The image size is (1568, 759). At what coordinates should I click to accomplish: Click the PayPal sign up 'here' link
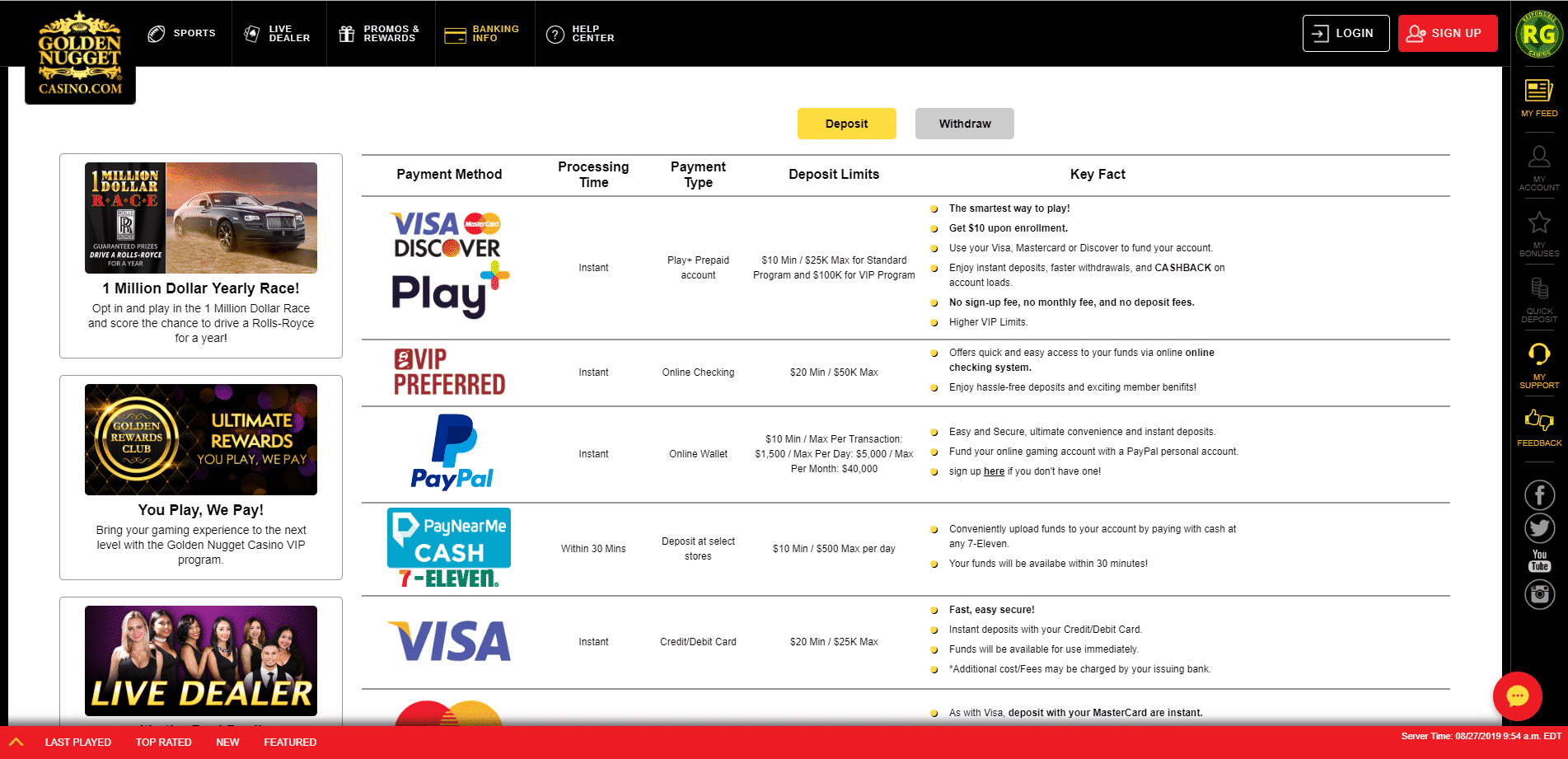tap(994, 471)
